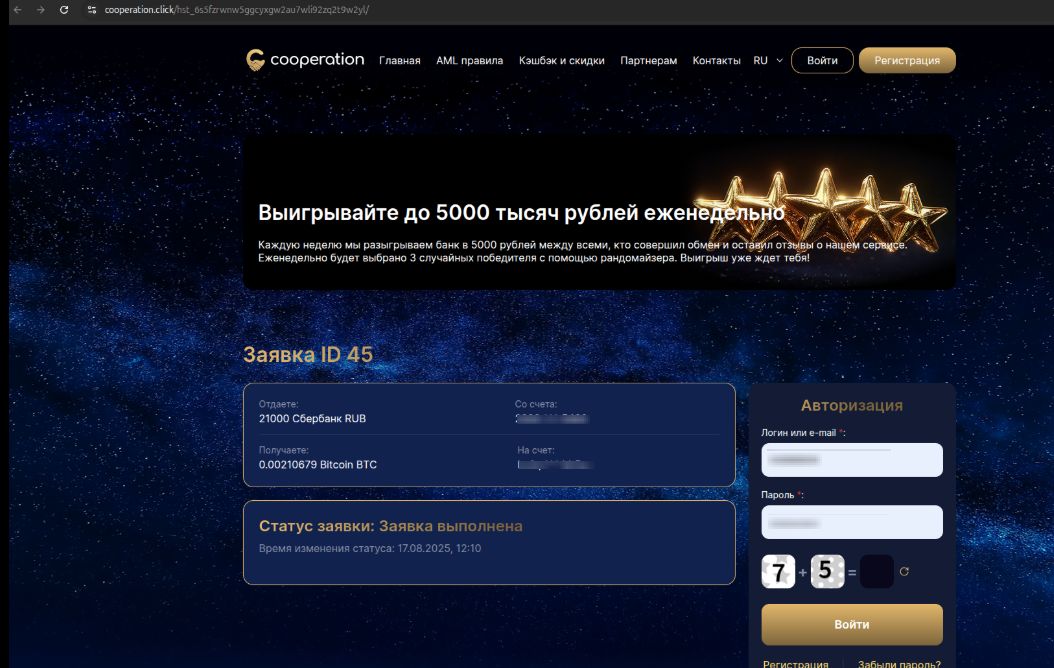Click the gold Регистрация header button
The width and height of the screenshot is (1054, 668).
click(x=907, y=60)
